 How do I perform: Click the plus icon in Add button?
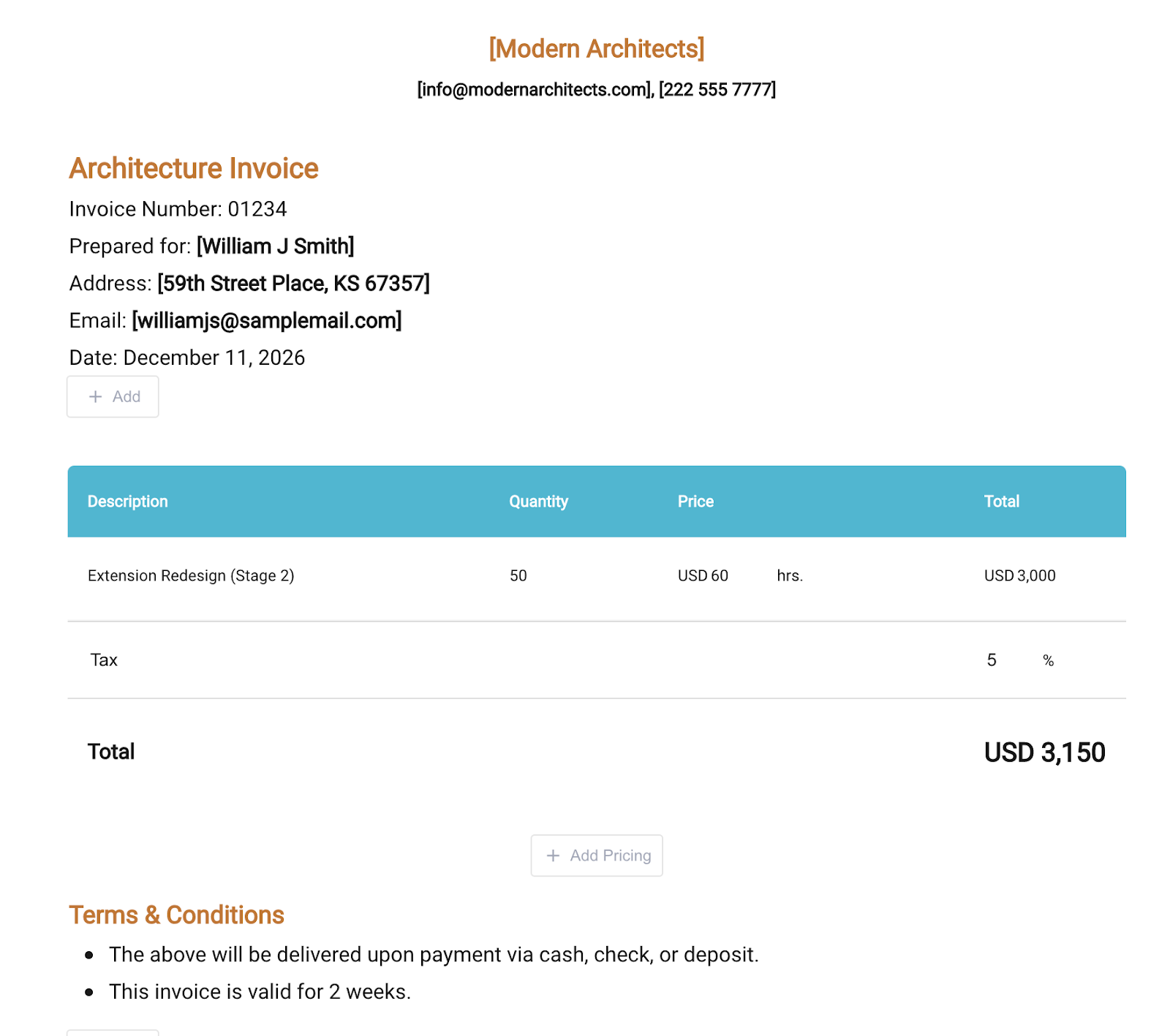coord(95,396)
